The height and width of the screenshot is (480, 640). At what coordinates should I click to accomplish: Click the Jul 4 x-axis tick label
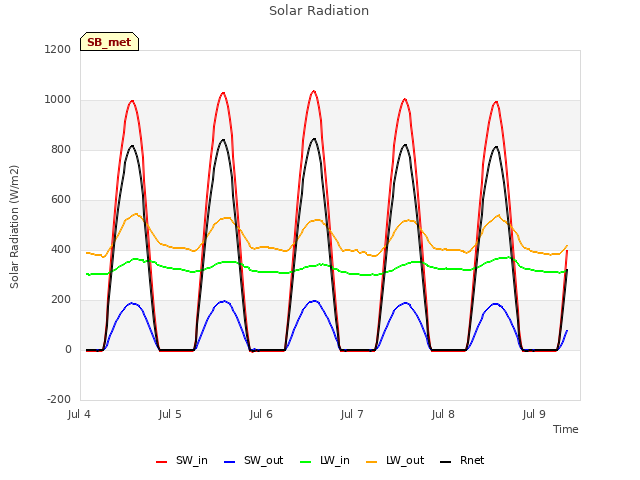[x=79, y=414]
